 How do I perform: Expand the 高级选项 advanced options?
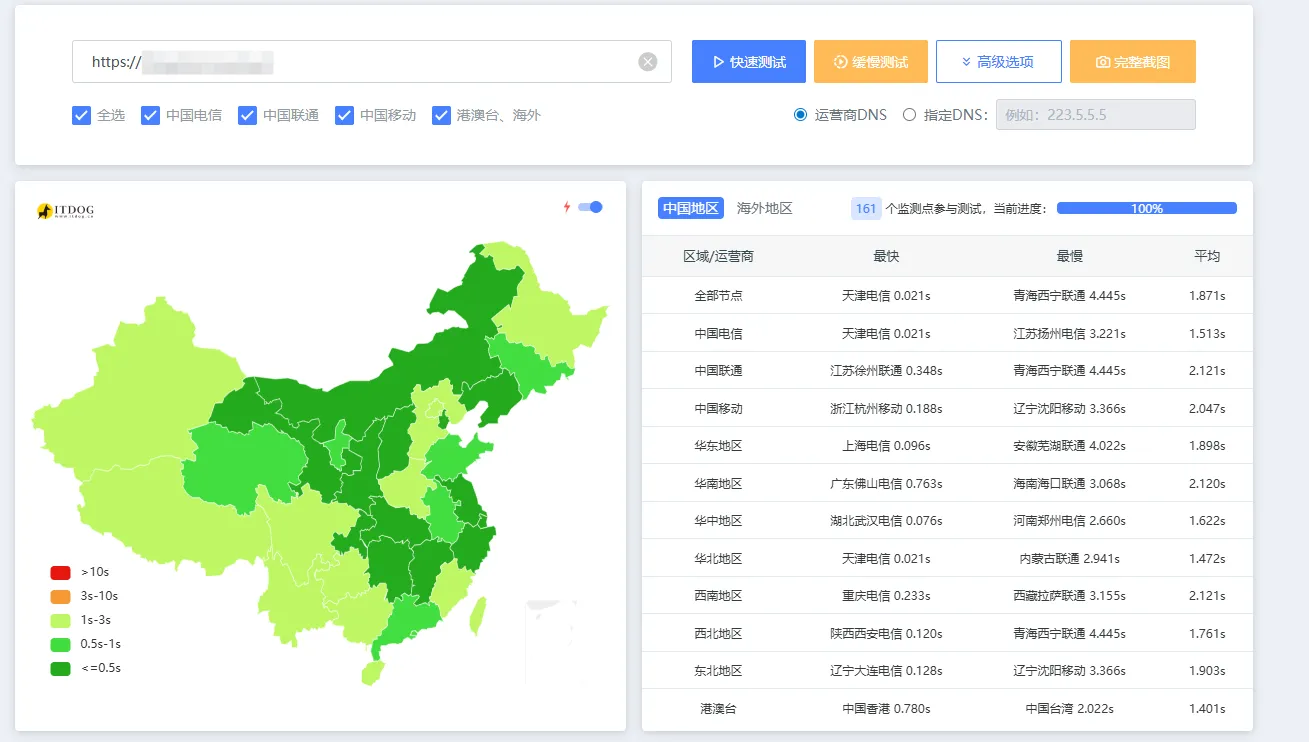pos(997,62)
